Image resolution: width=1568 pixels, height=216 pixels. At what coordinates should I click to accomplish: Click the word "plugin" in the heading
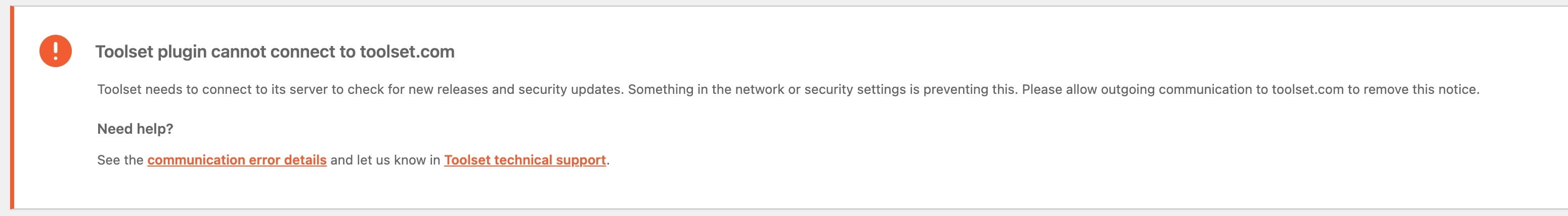[182, 52]
